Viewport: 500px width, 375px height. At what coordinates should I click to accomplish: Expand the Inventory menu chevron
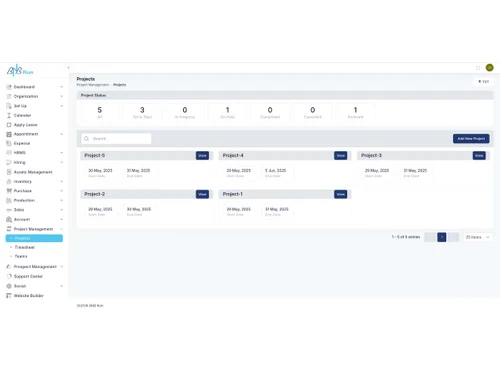click(61, 181)
